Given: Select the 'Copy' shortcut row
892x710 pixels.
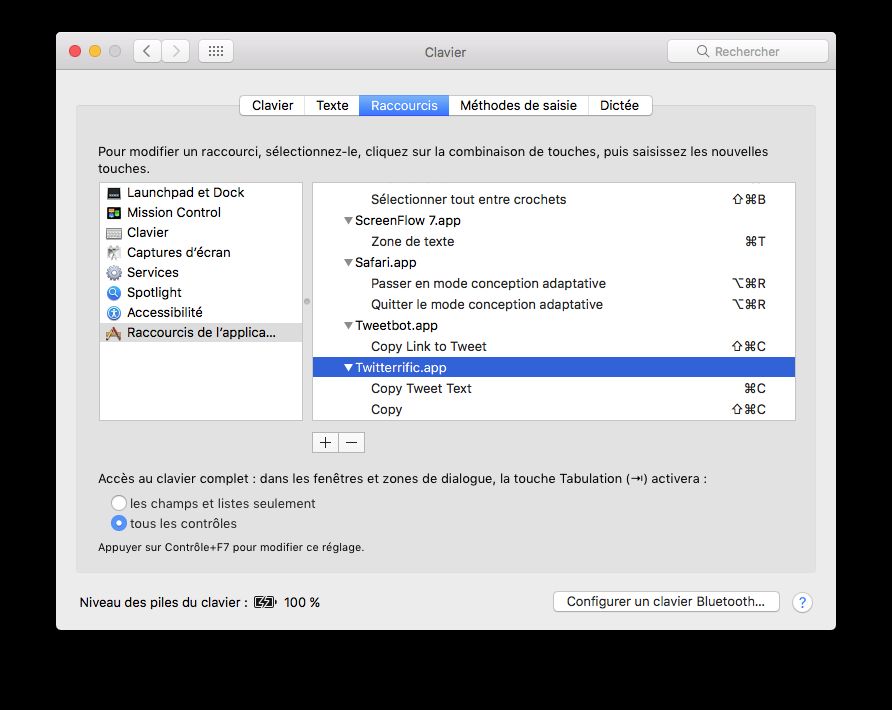Looking at the screenshot, I should tap(554, 410).
